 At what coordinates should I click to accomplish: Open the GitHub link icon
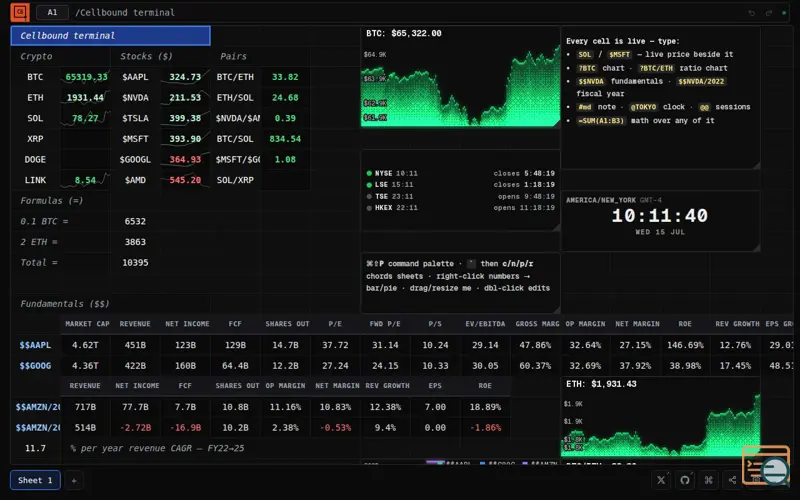click(x=685, y=480)
